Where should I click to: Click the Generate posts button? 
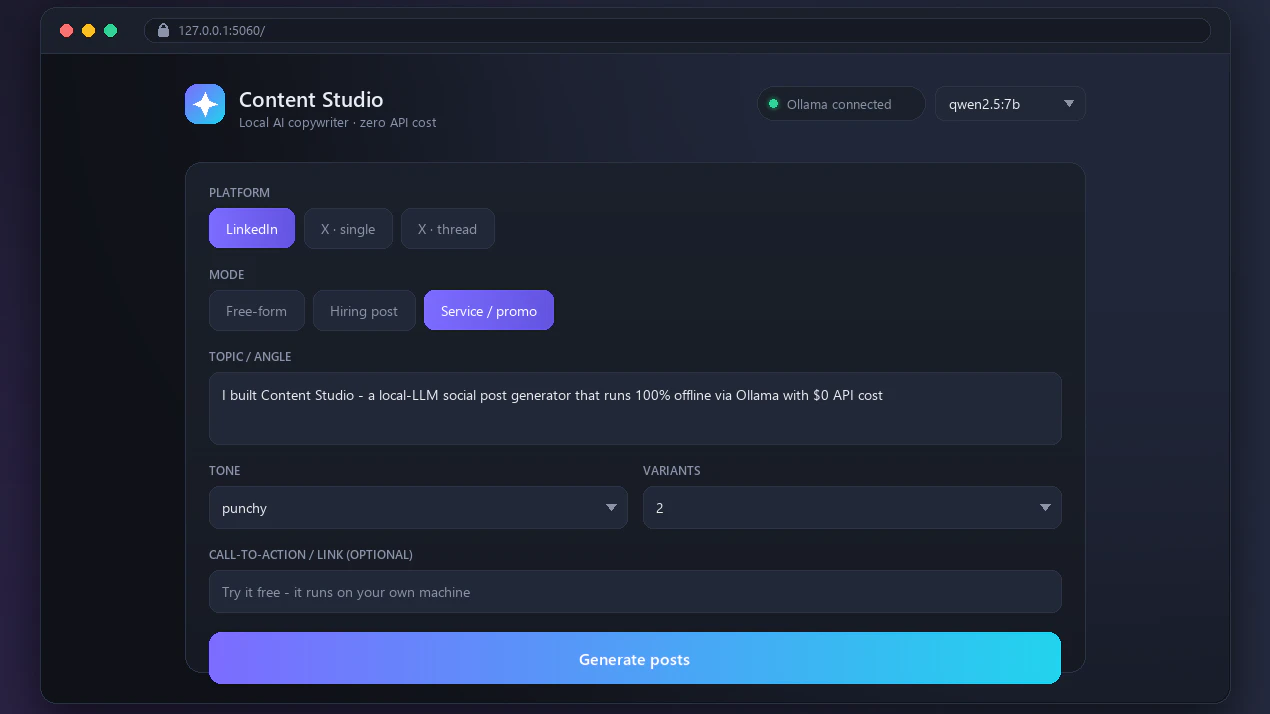coord(635,658)
